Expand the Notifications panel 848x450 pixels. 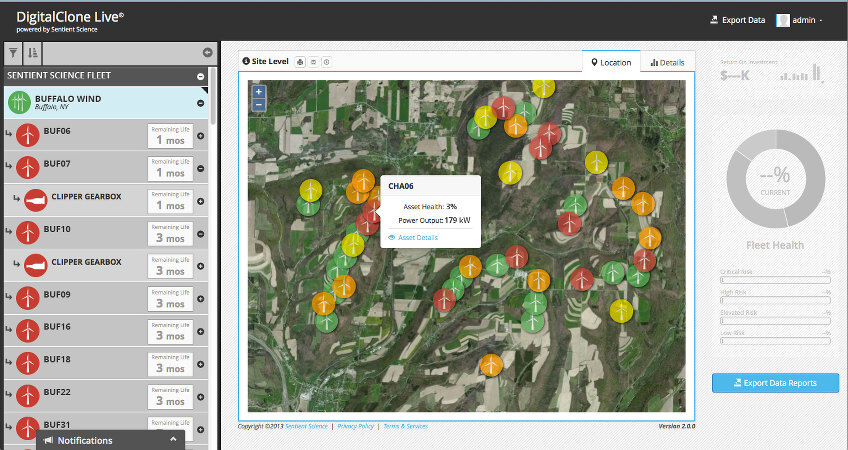[x=173, y=440]
